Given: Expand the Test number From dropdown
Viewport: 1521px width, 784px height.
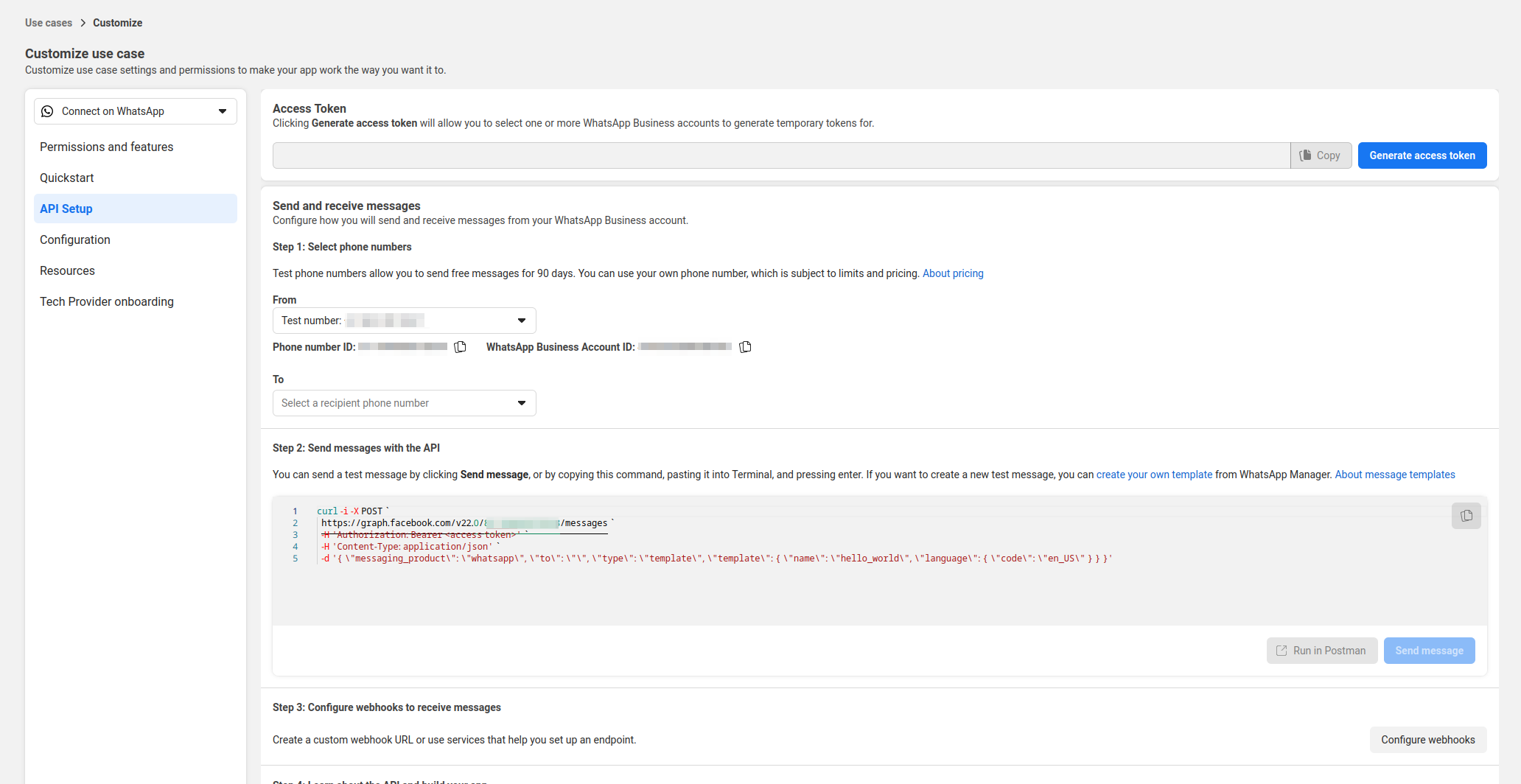Looking at the screenshot, I should tap(405, 321).
